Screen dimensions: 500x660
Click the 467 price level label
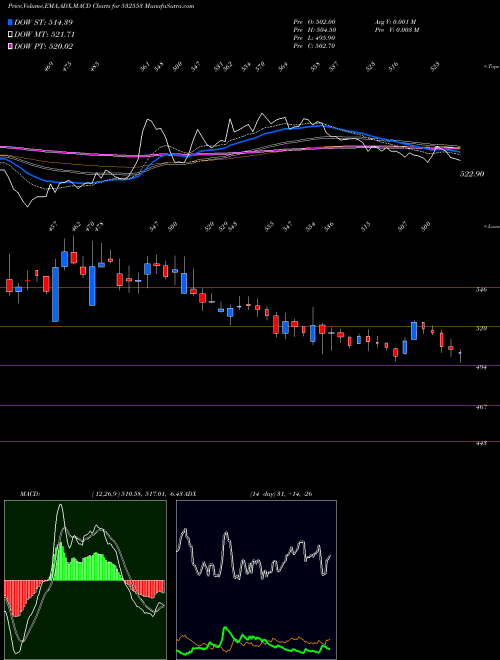tap(482, 407)
